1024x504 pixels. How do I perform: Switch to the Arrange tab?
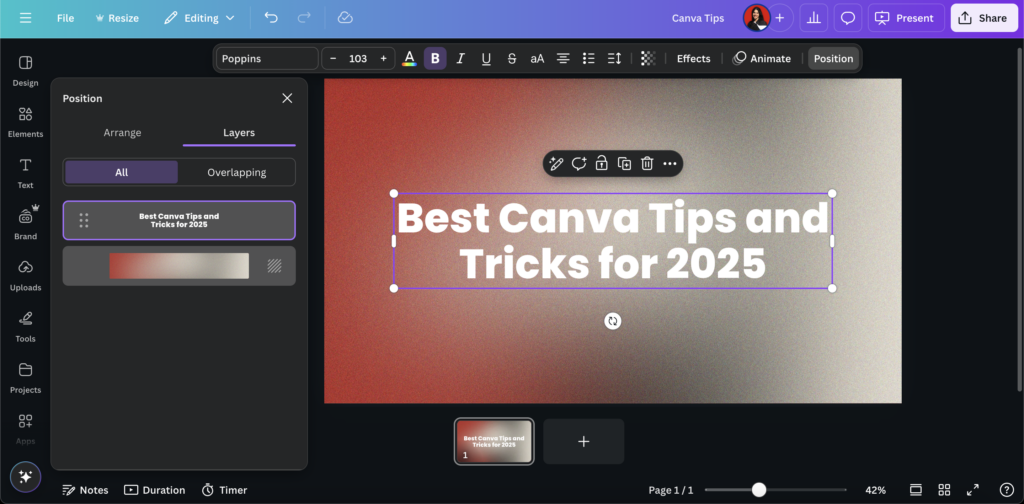click(122, 133)
